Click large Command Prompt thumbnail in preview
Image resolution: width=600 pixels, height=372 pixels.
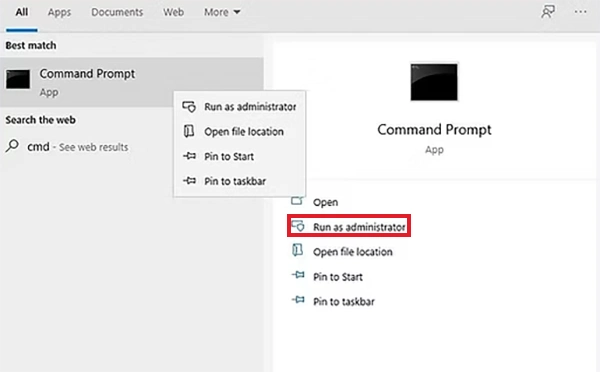click(x=434, y=82)
